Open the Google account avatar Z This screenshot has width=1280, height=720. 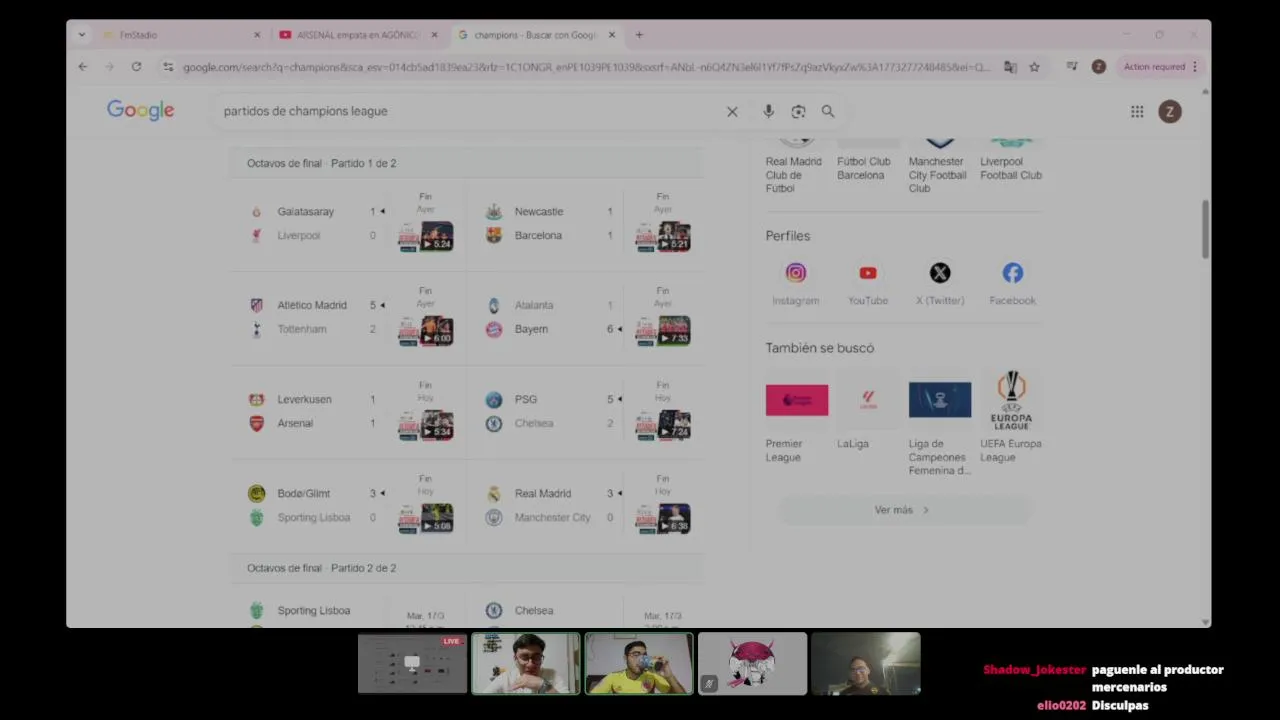(1169, 111)
